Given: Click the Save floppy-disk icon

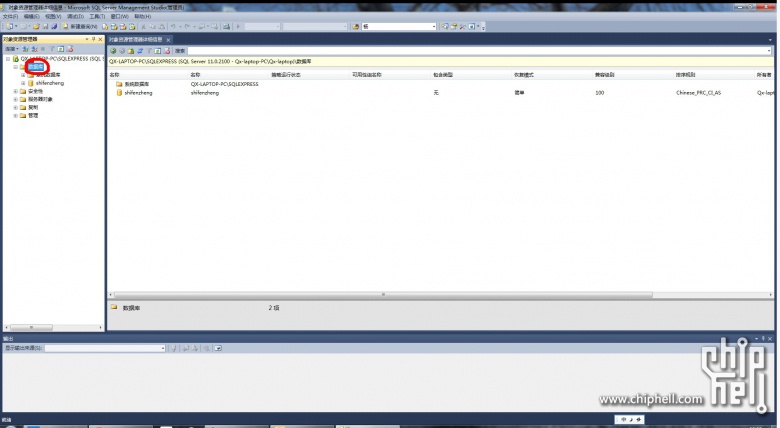Looking at the screenshot, I should [45, 26].
